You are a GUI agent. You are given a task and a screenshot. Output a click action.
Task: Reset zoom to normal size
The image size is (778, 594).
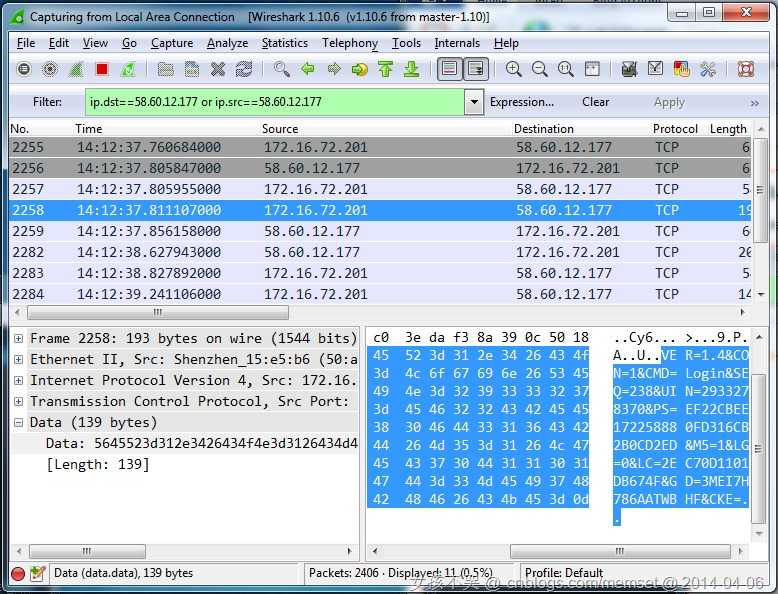pos(566,69)
